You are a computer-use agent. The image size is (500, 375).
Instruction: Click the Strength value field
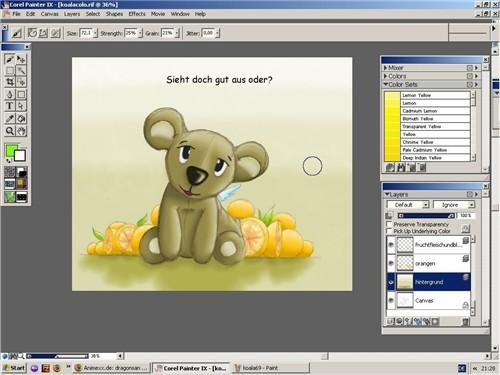point(131,33)
